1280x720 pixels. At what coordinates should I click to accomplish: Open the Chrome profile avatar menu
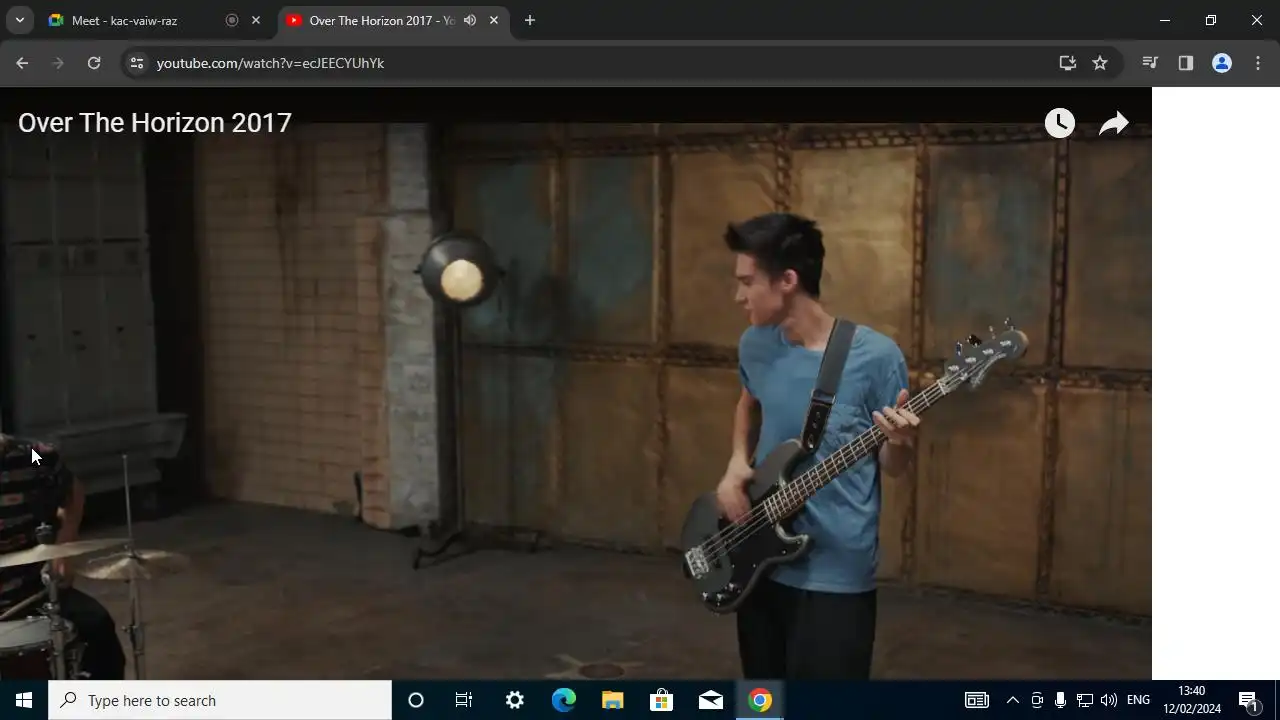(1222, 63)
